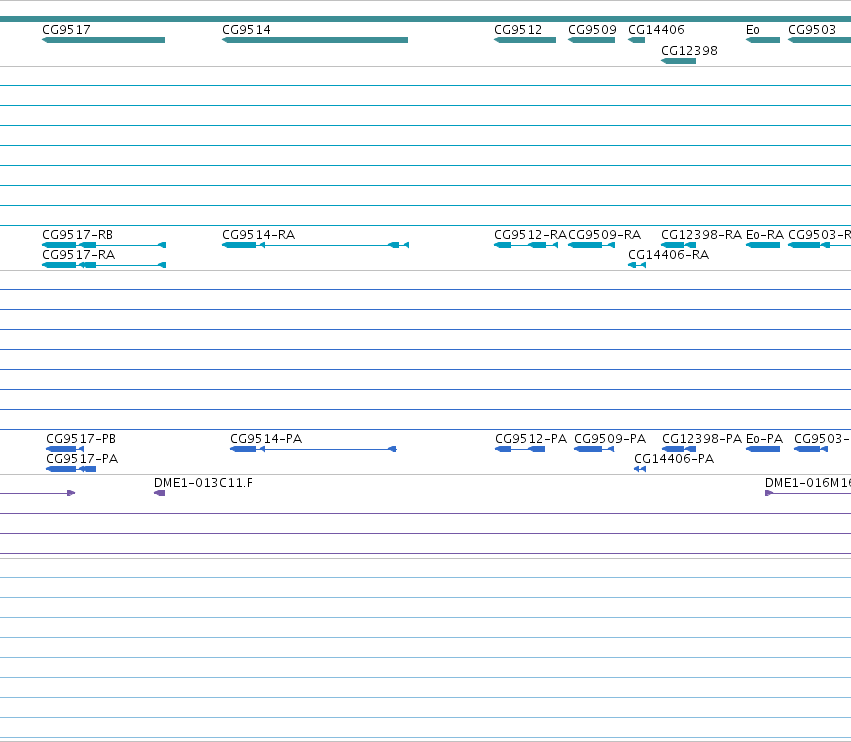
Task: Click the CG14406-PA protein label
Action: (x=674, y=459)
